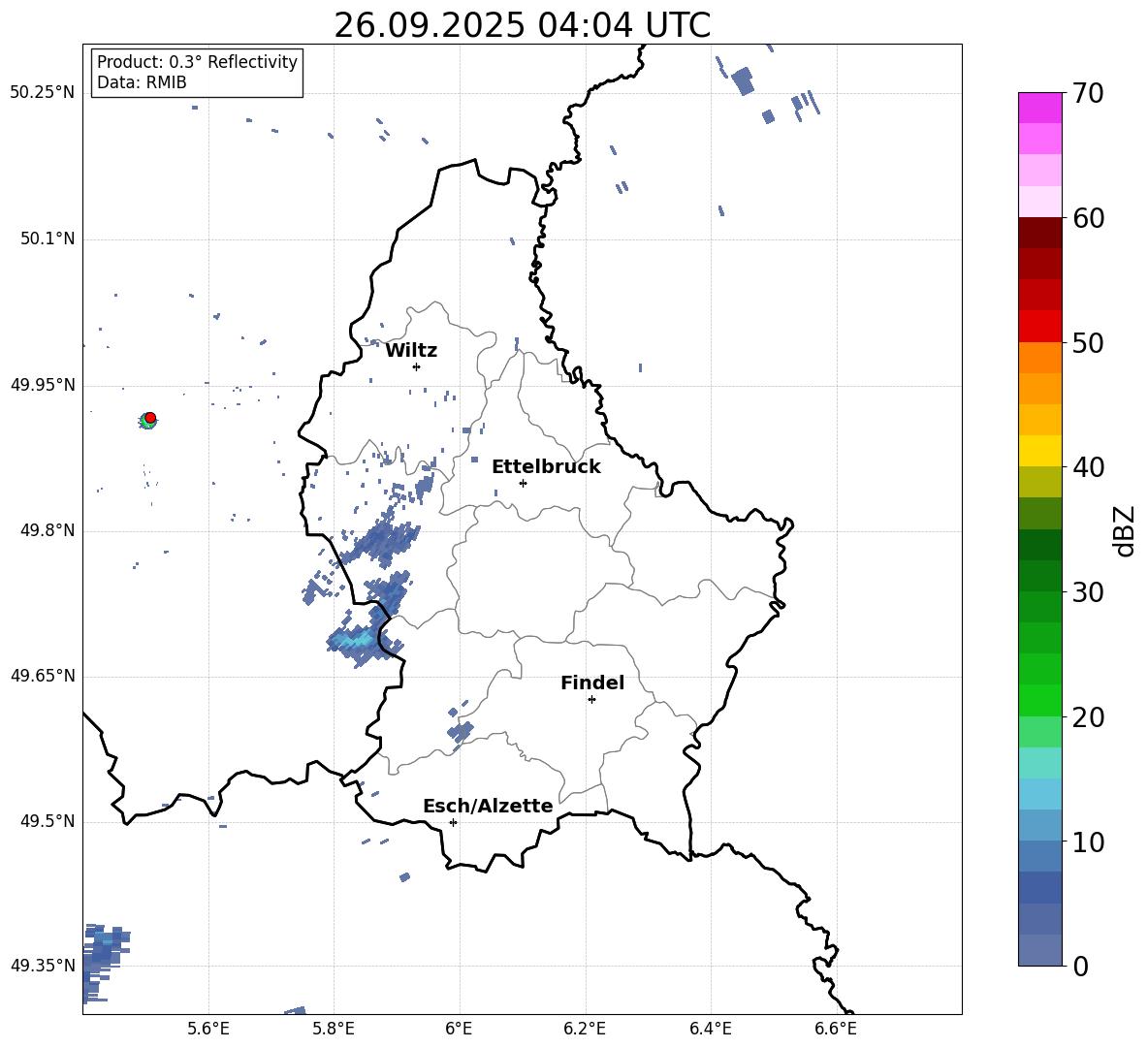Screen dimensions: 1148x1048
Task: Click the title text 26.09.2025 04:04 UTC
Action: pos(522,25)
